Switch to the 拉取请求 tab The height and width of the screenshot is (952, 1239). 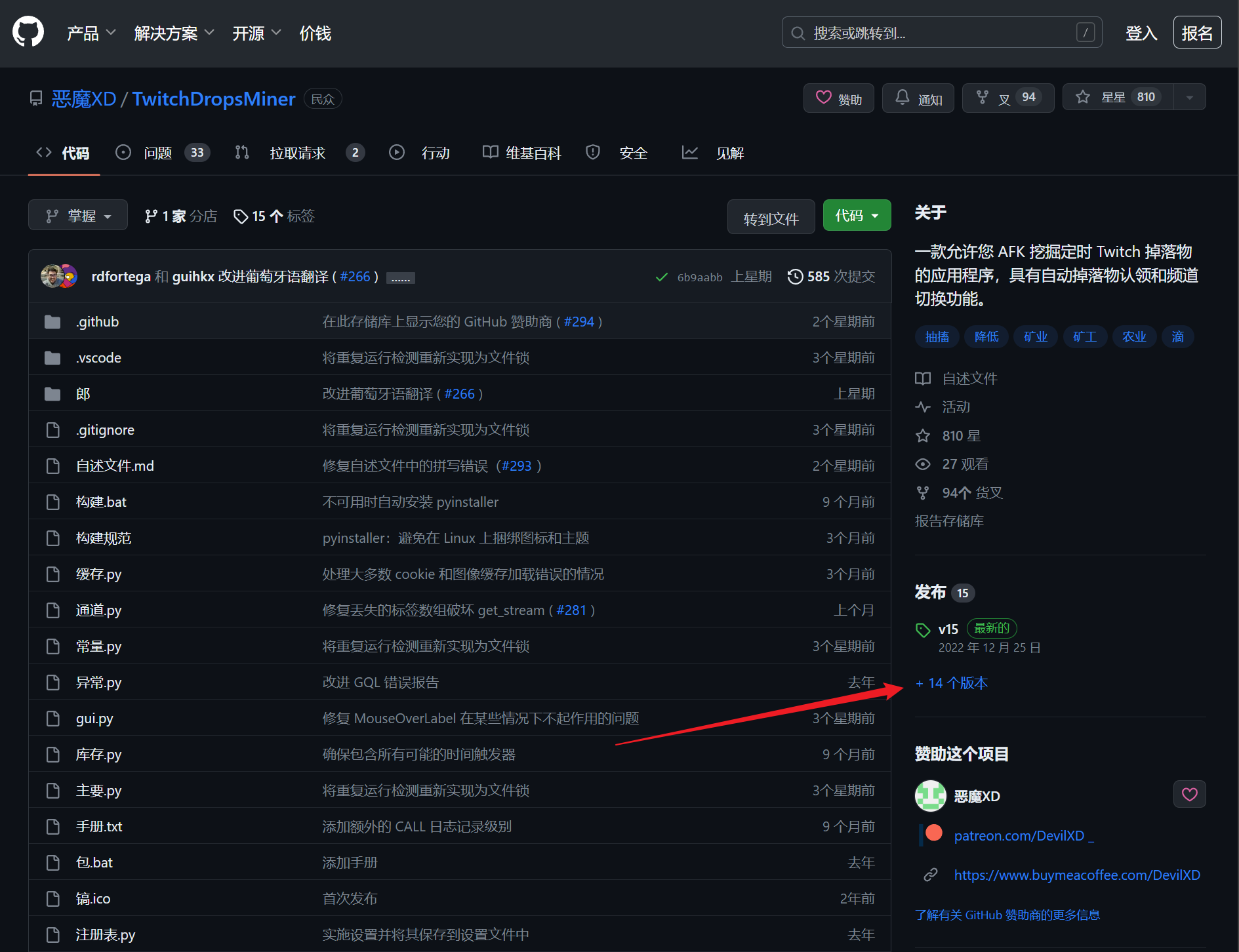[300, 153]
